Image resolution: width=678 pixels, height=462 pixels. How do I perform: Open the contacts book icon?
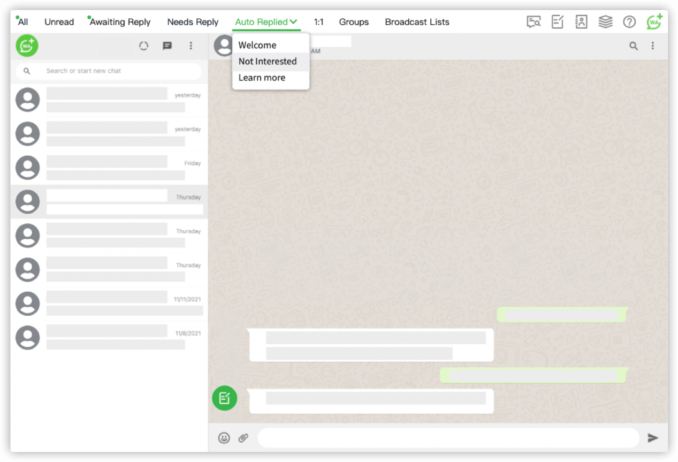point(581,22)
